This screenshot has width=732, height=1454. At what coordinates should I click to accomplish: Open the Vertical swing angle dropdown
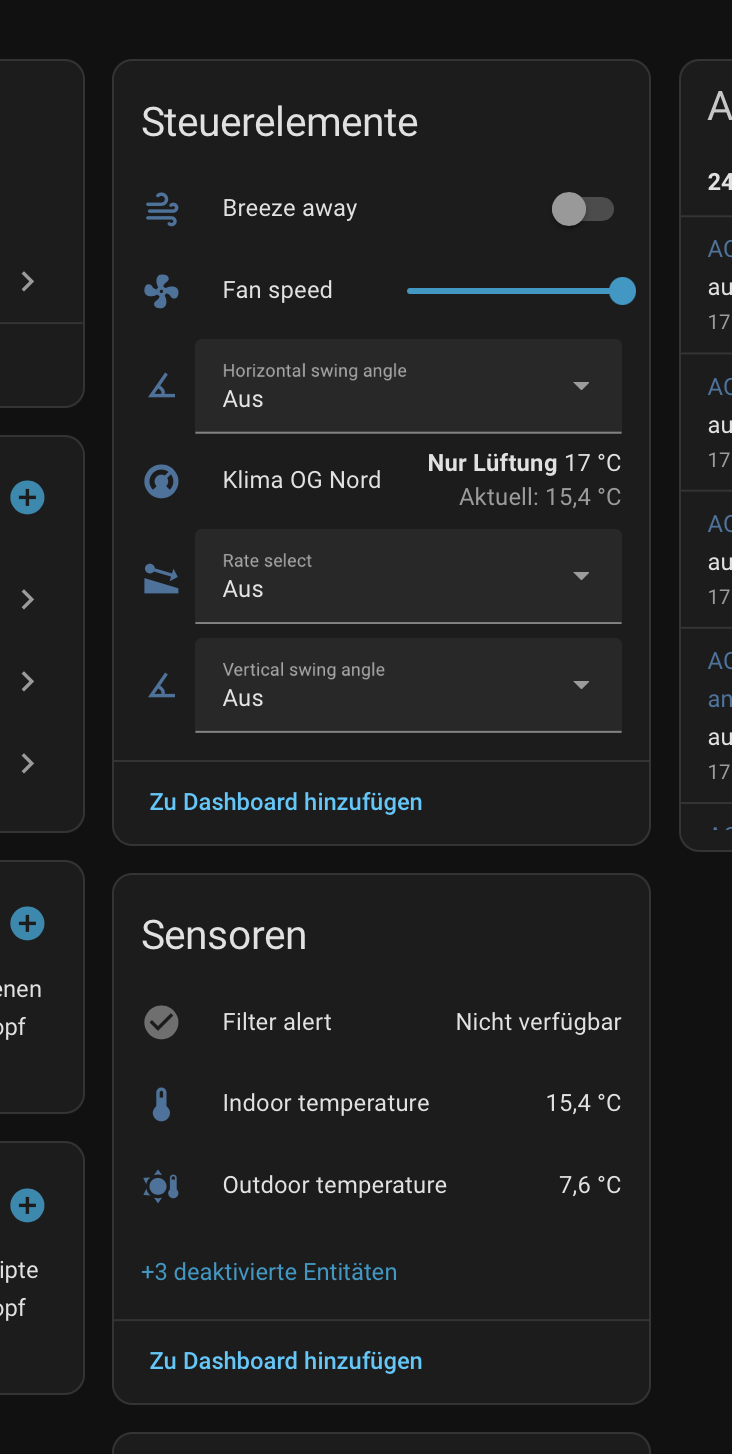coord(408,685)
